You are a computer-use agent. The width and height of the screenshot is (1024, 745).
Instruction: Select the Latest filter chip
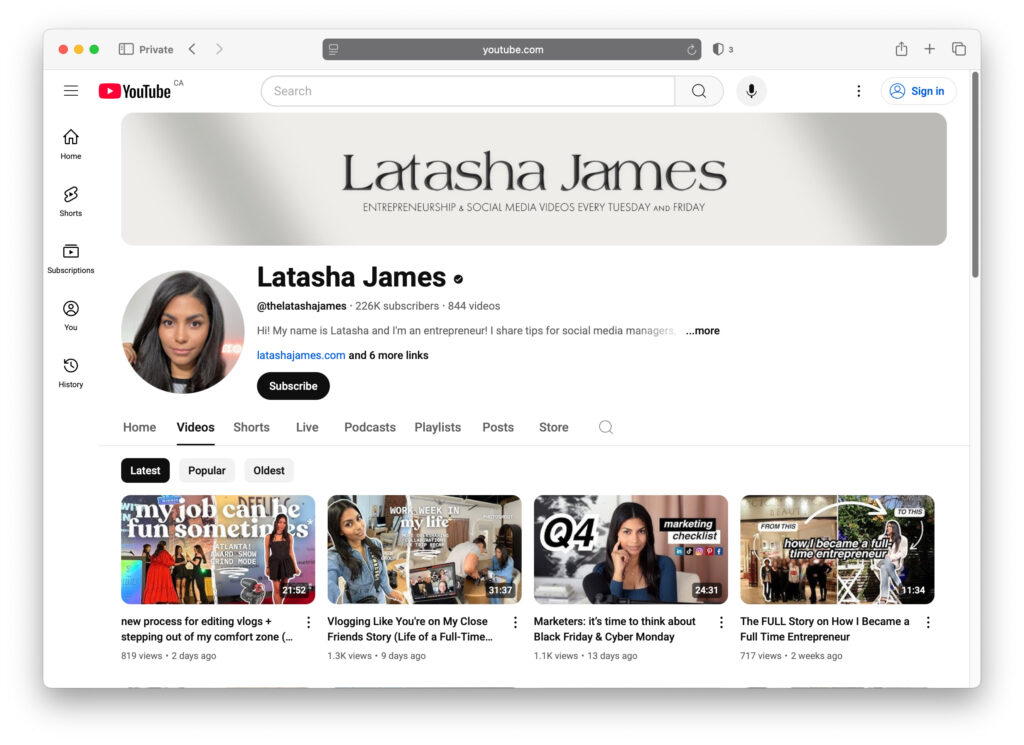145,470
